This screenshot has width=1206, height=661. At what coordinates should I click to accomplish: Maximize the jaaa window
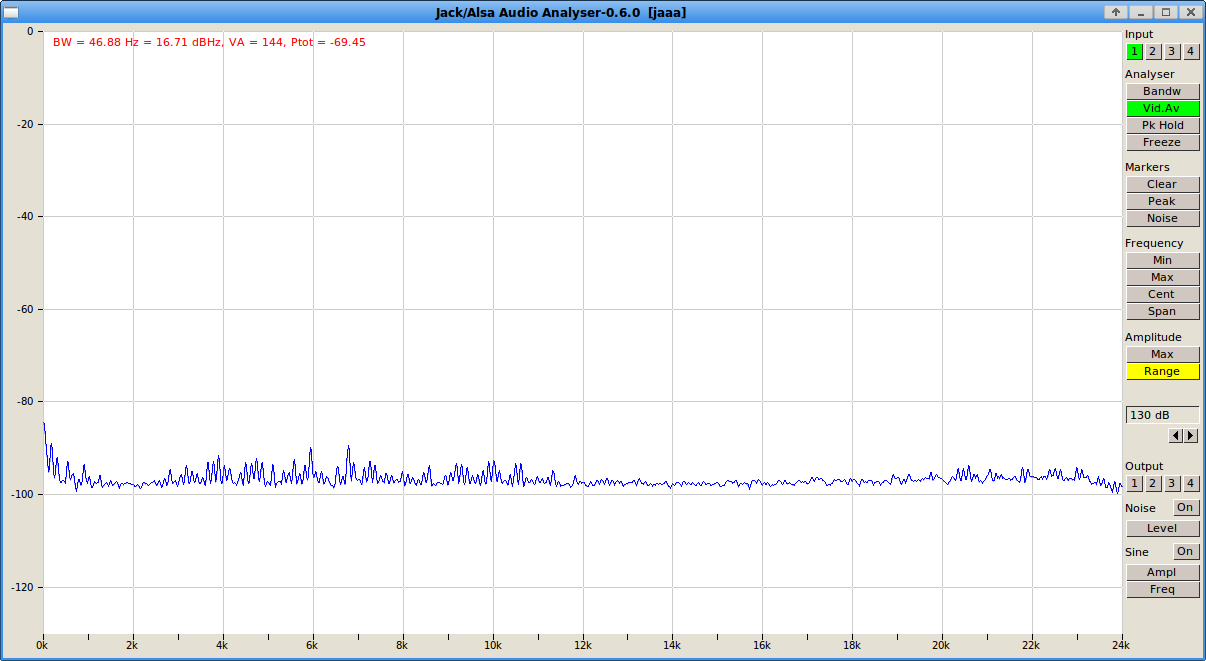[1165, 12]
